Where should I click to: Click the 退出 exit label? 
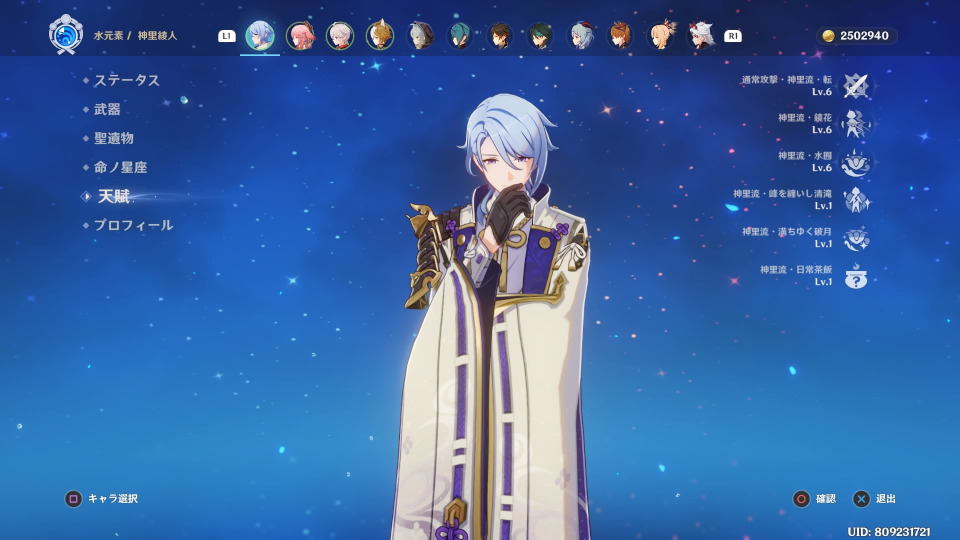click(886, 499)
